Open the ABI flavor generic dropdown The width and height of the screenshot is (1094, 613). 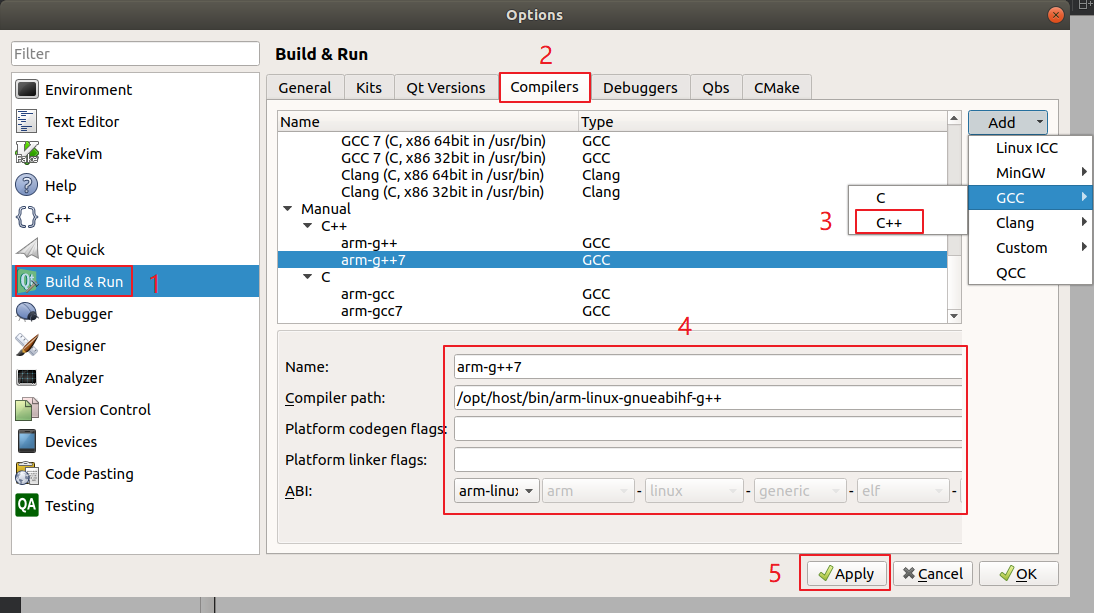click(800, 491)
